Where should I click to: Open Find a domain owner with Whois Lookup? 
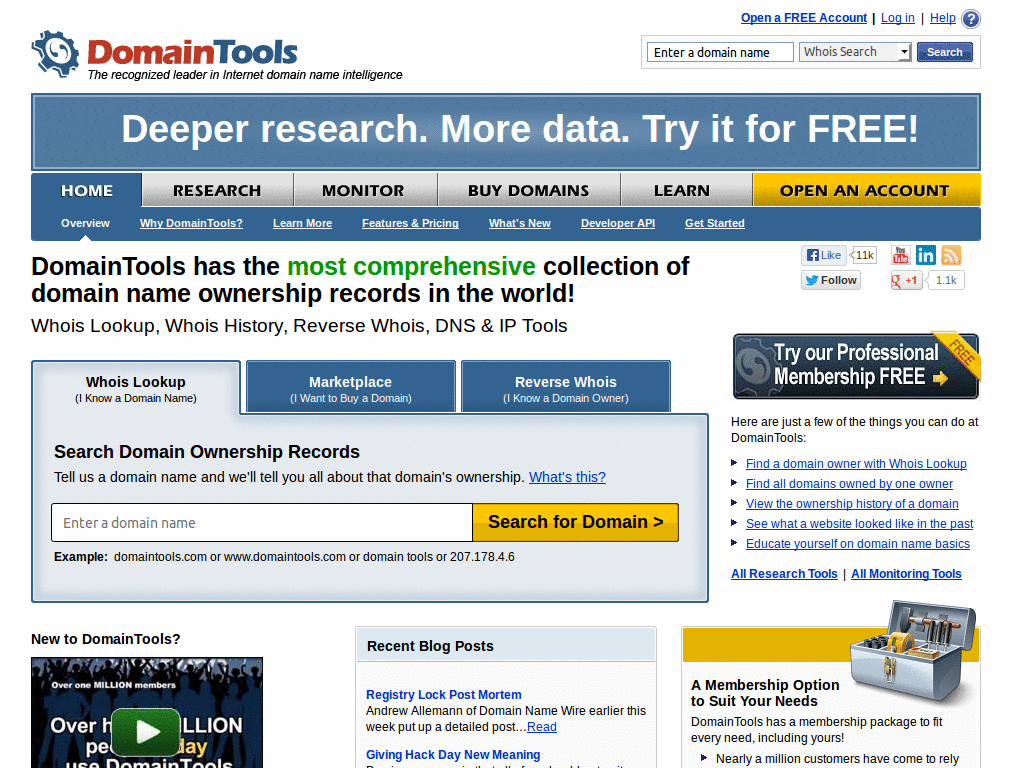[856, 464]
